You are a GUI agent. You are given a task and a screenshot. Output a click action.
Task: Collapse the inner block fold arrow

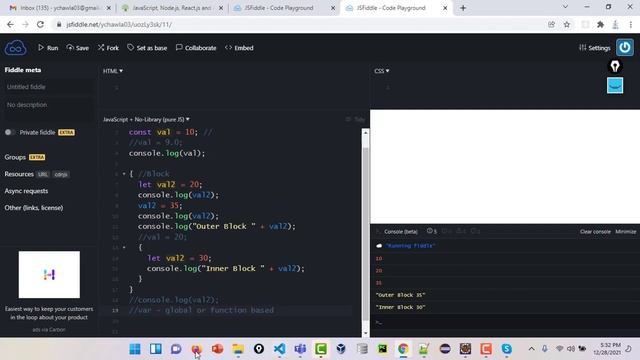(x=124, y=247)
